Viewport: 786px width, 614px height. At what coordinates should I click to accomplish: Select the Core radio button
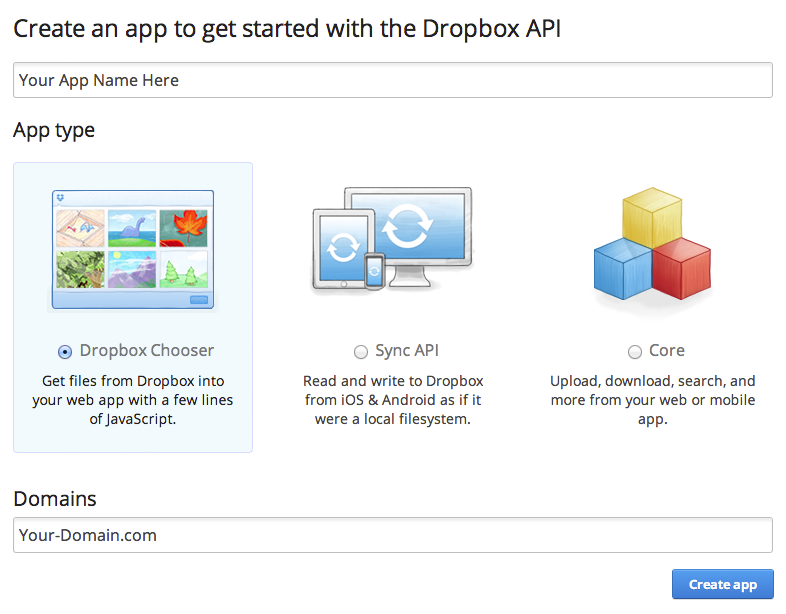pyautogui.click(x=635, y=352)
